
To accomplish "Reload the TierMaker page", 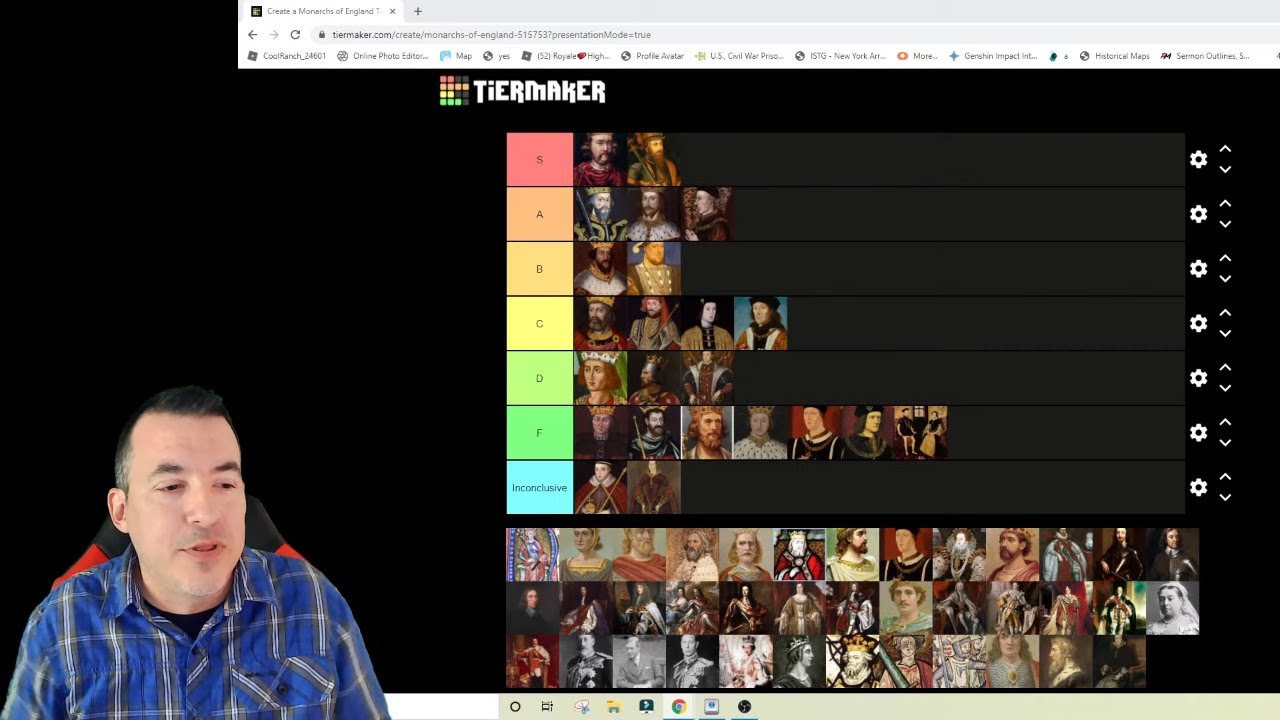I will [x=295, y=34].
